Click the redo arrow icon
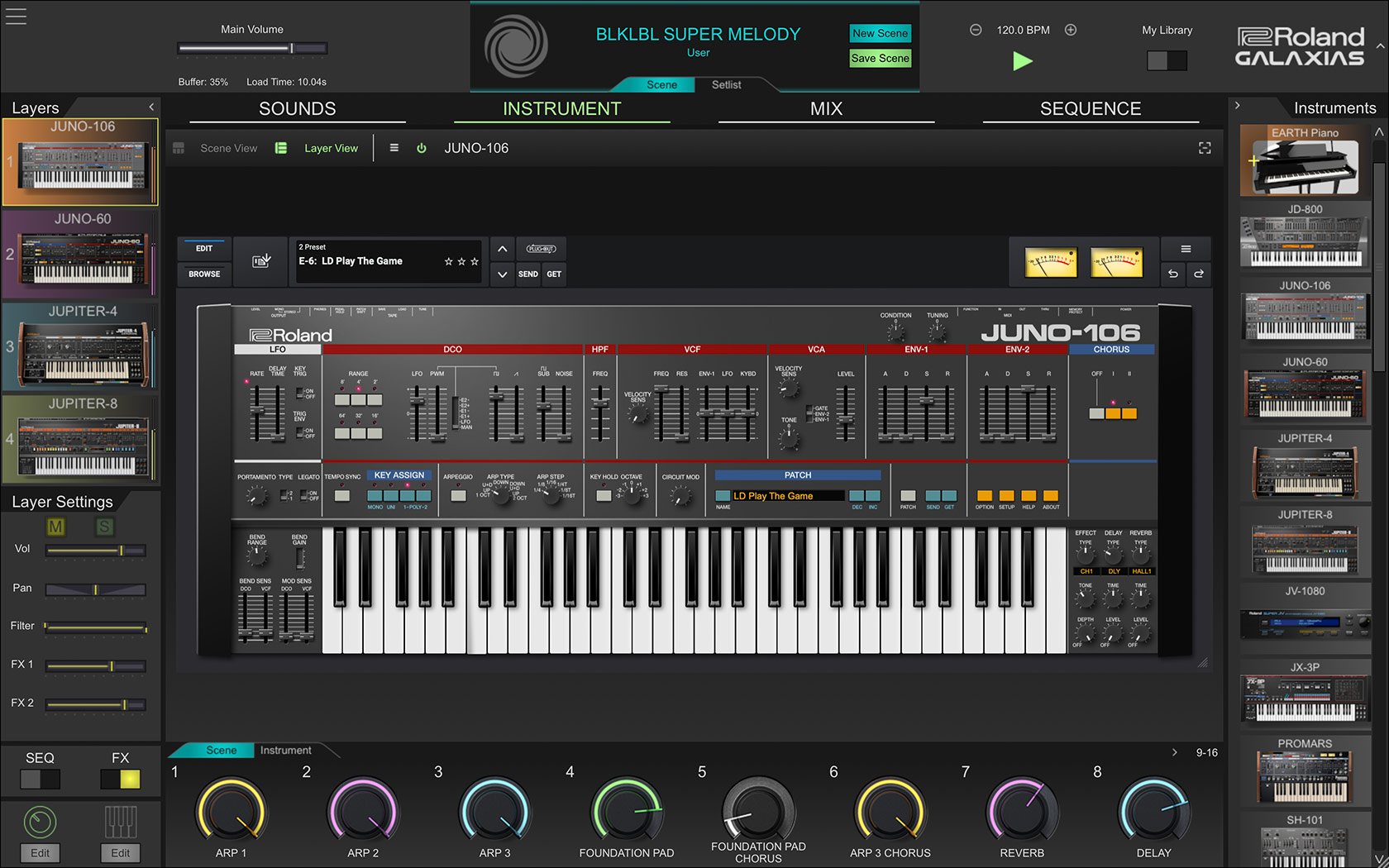The height and width of the screenshot is (868, 1389). (x=1199, y=274)
